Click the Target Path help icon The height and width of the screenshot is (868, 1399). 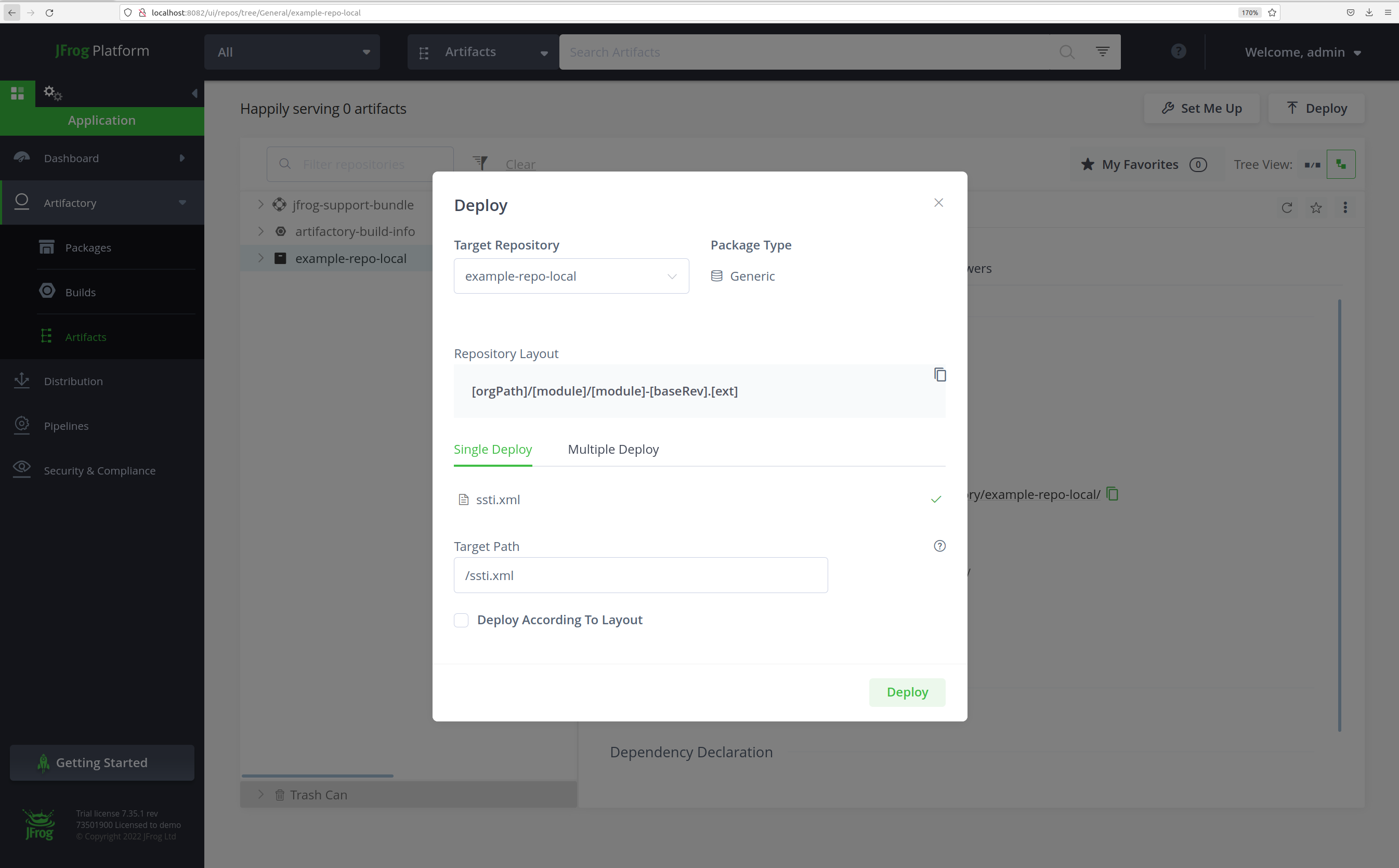coord(939,546)
